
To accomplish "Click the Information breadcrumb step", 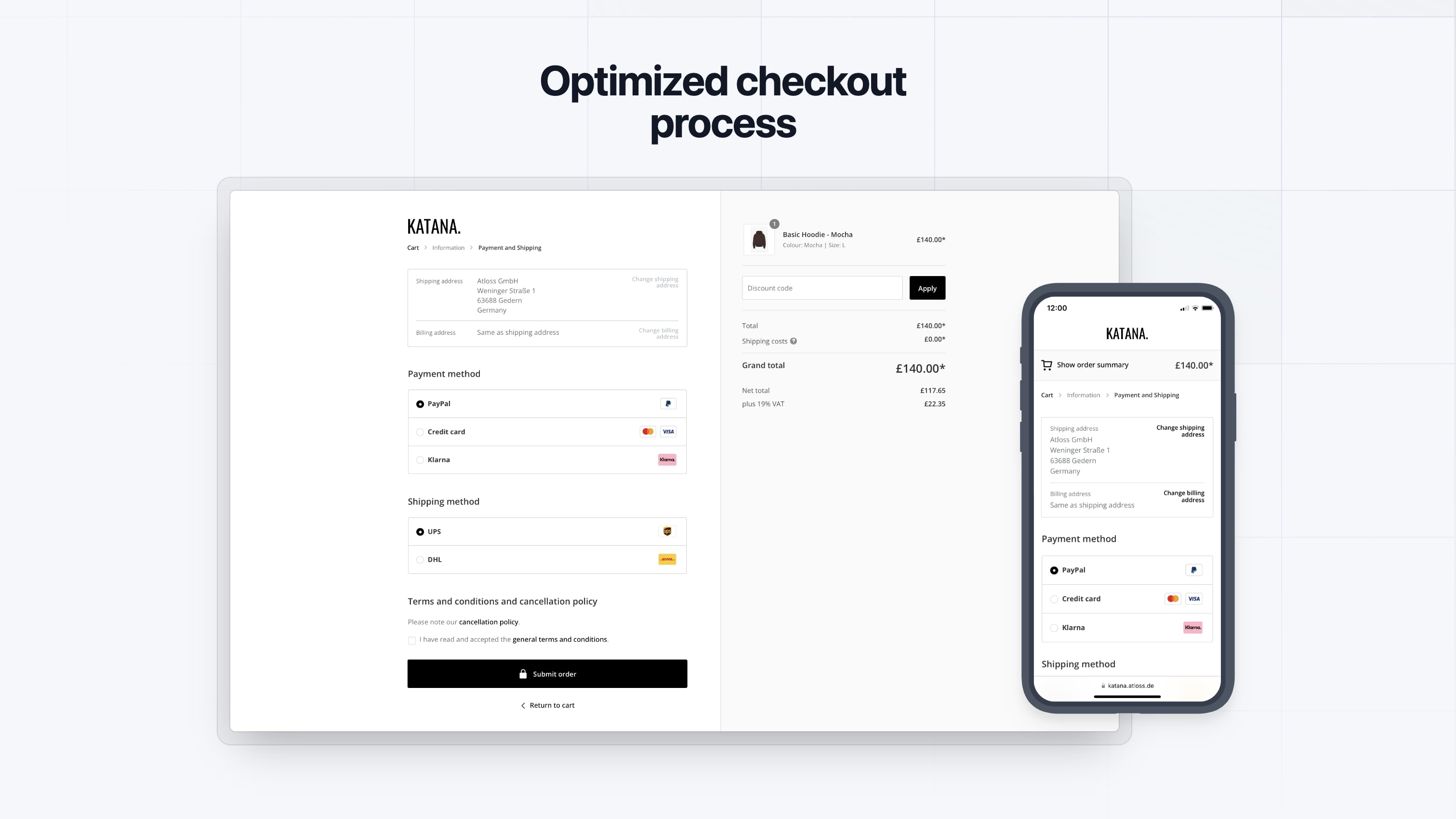I will coord(448,248).
